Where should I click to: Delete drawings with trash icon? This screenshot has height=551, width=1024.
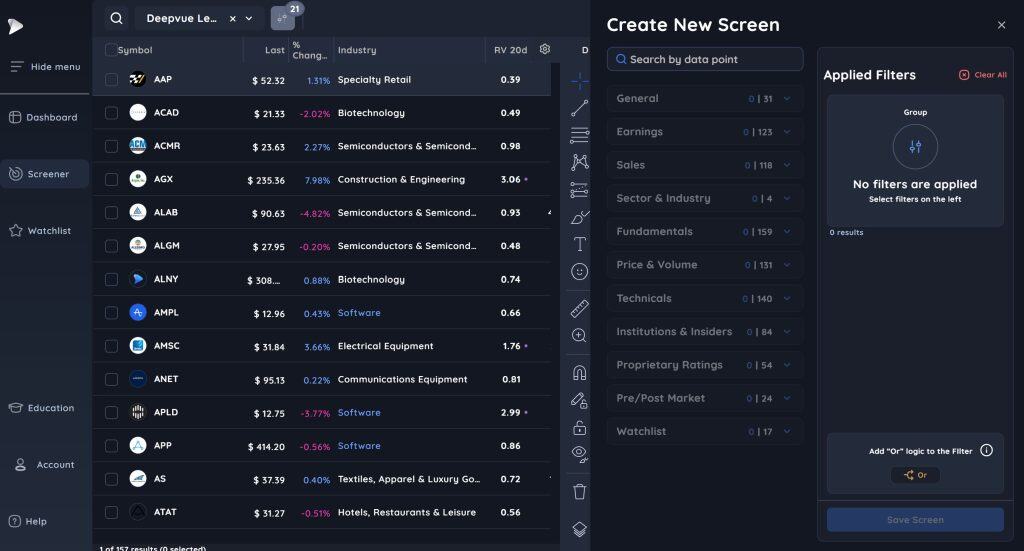pyautogui.click(x=579, y=492)
